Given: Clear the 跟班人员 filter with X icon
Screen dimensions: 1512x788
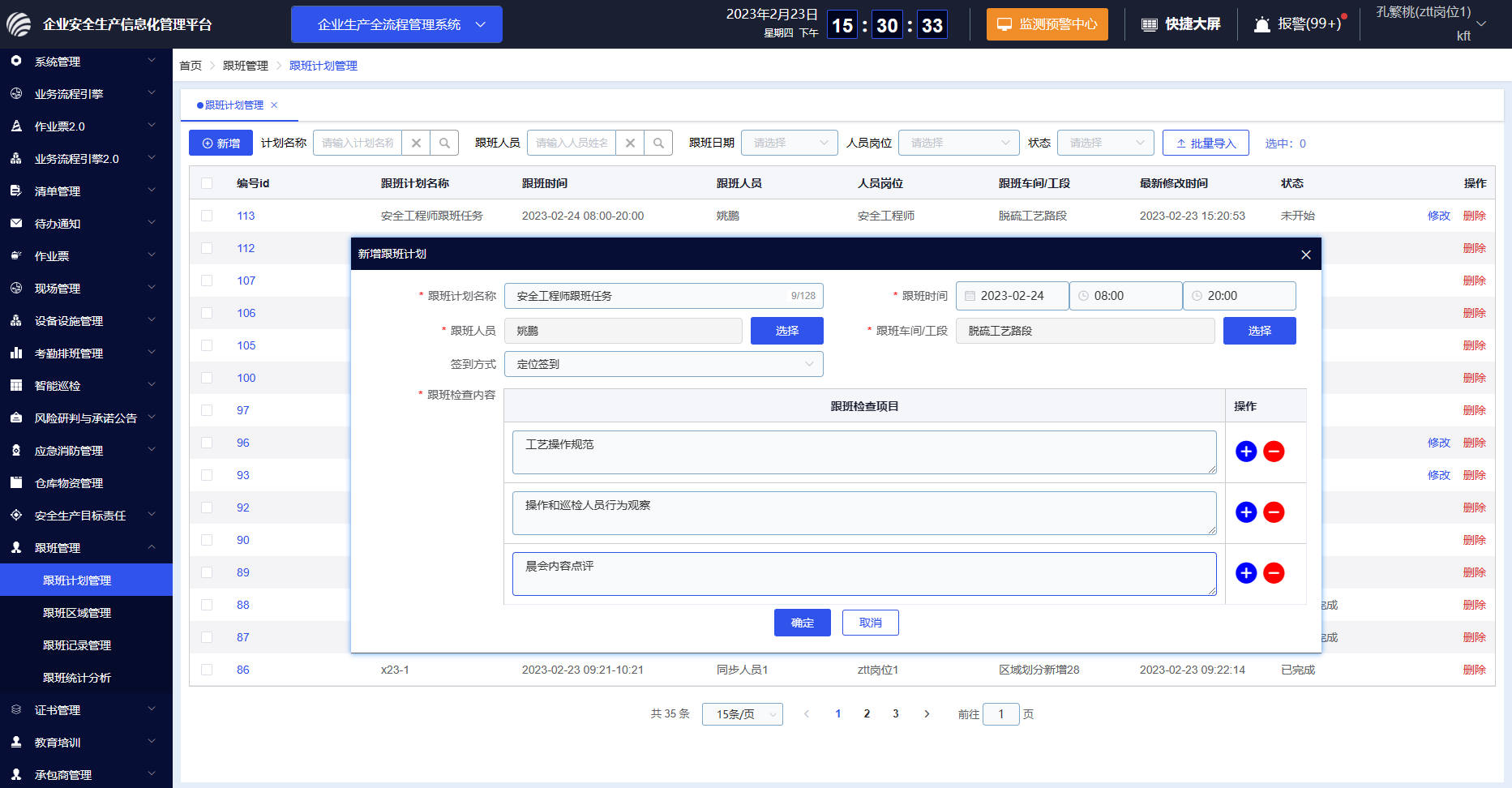Looking at the screenshot, I should pyautogui.click(x=630, y=143).
